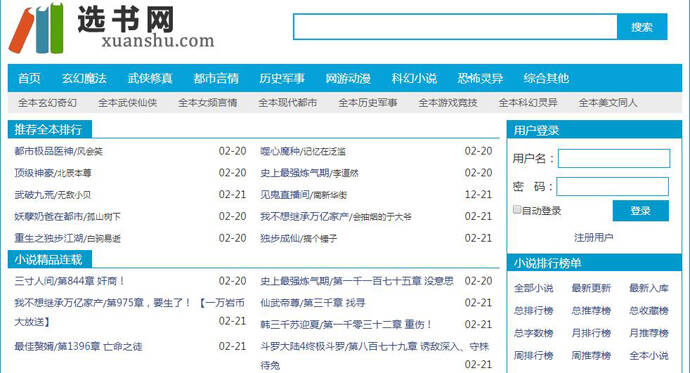690x373 pixels.
Task: Click the 小说精品连载 section header
Action: coord(49,260)
